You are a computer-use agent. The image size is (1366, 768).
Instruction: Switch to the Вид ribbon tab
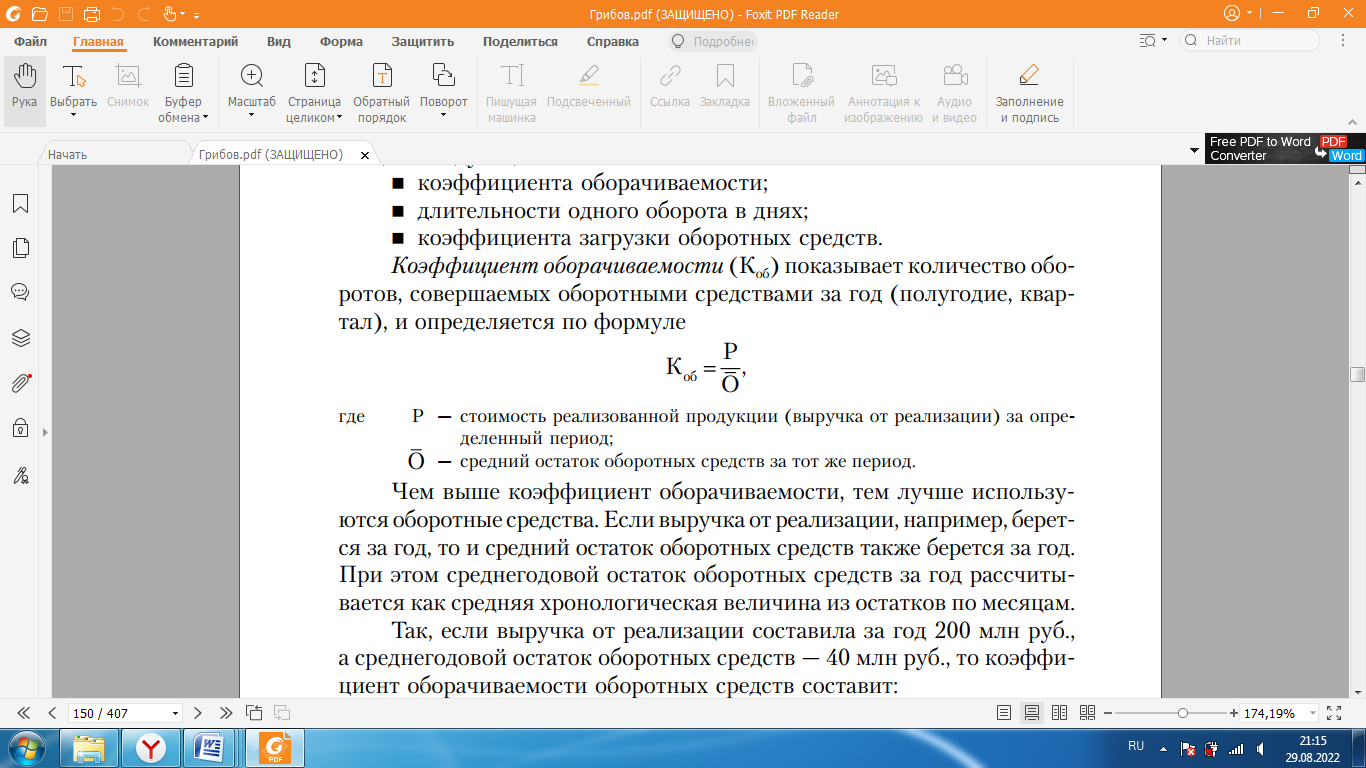tap(279, 42)
